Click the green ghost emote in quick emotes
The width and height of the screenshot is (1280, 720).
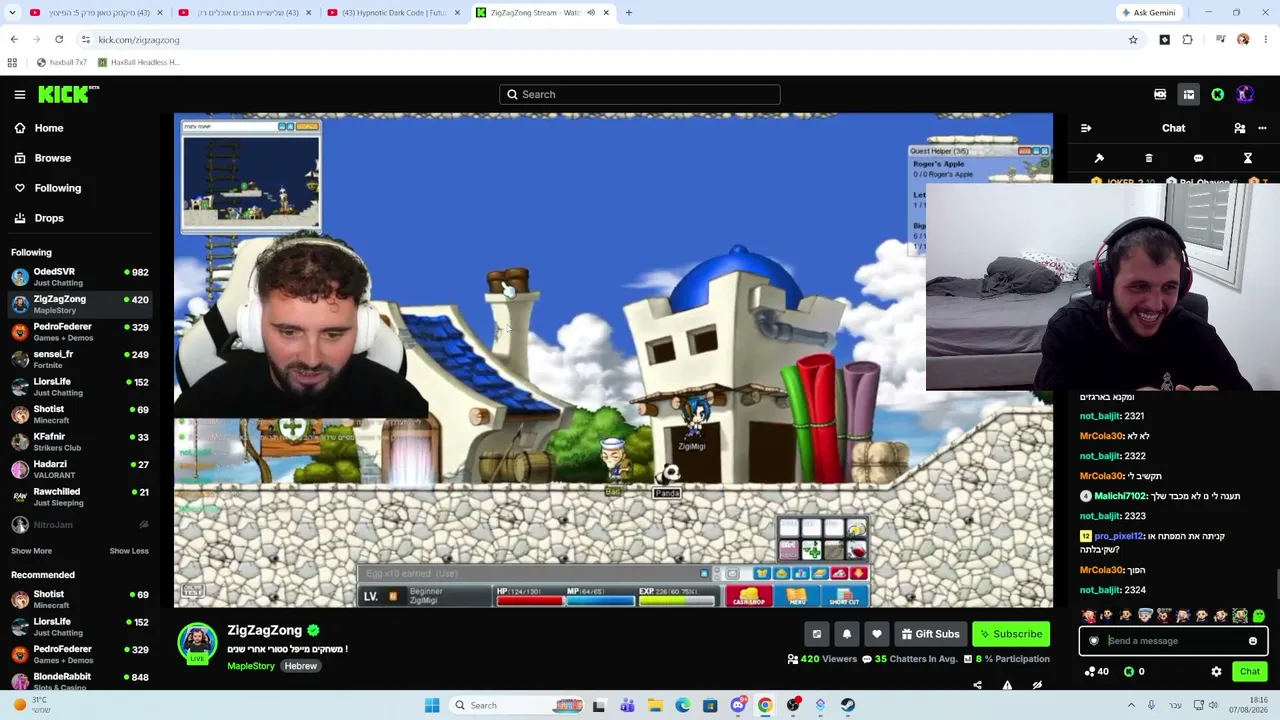click(1259, 616)
